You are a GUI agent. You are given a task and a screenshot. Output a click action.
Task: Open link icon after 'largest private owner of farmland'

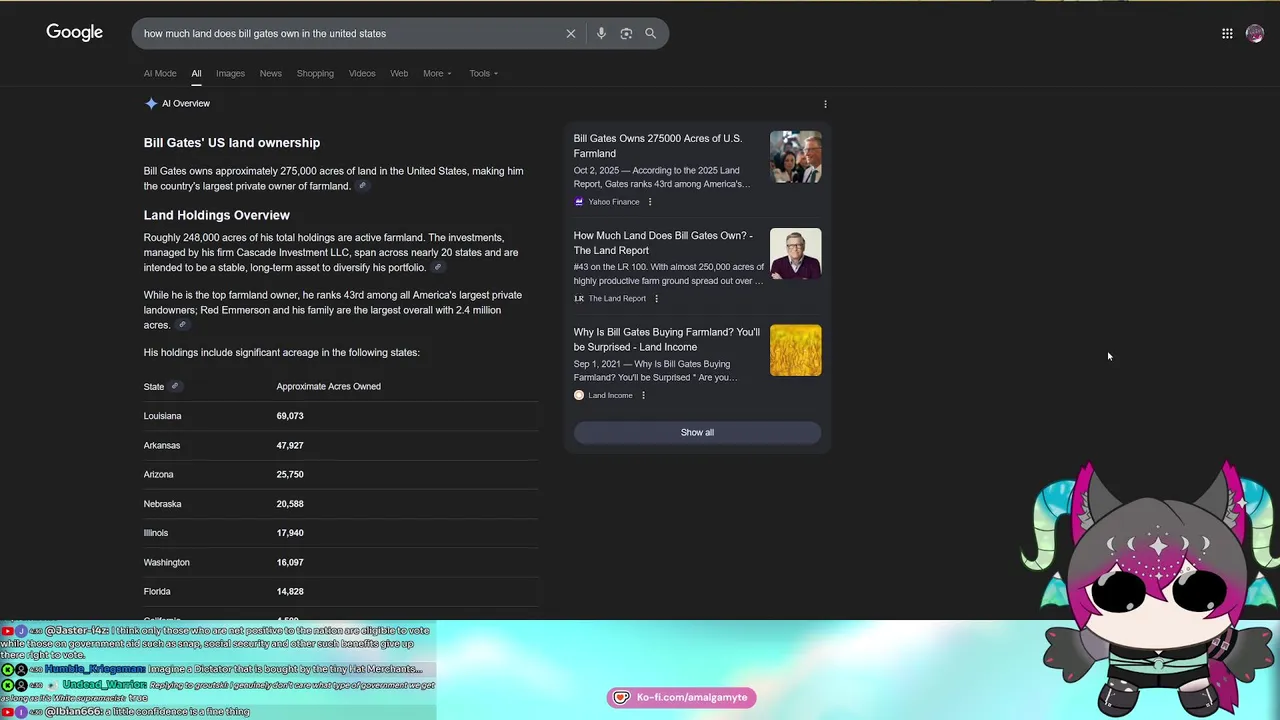[x=362, y=186]
